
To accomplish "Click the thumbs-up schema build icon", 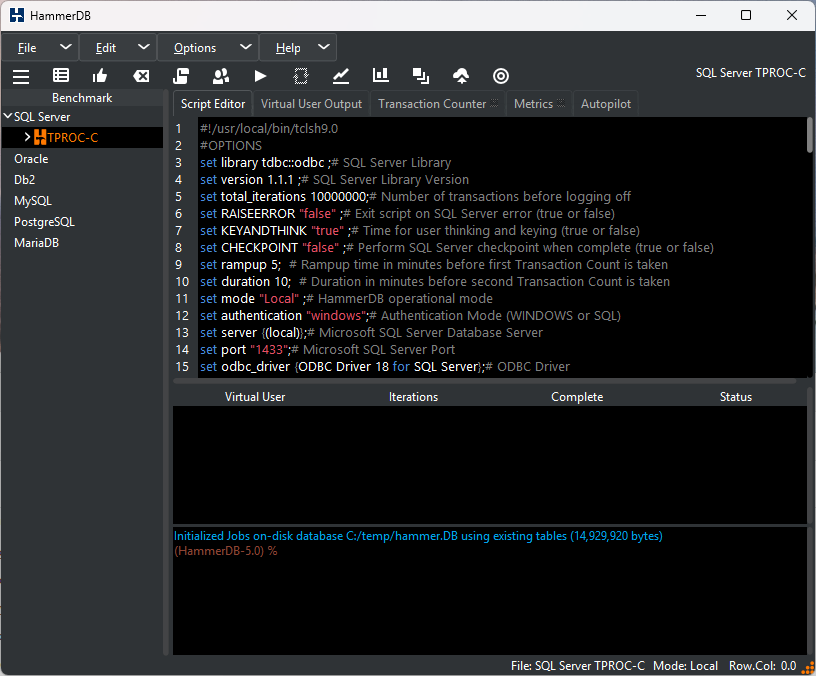I will tap(99, 76).
